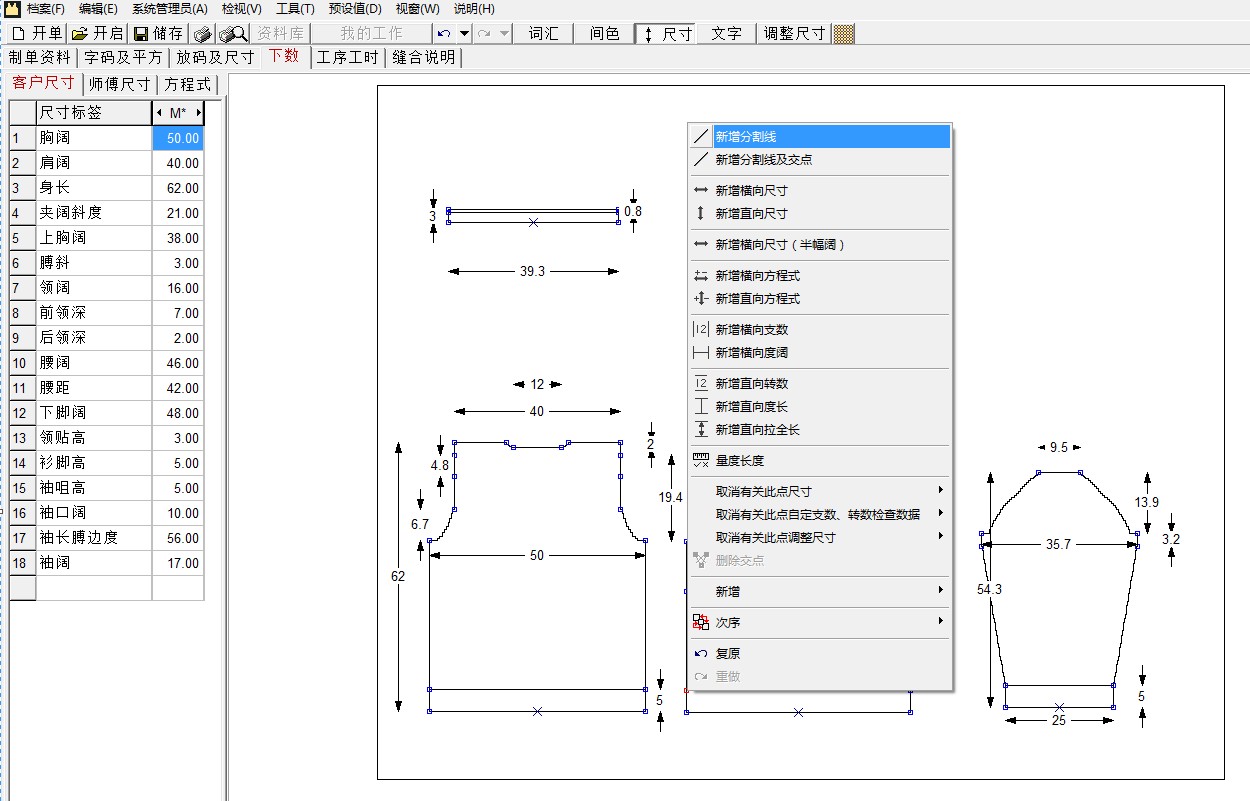Viewport: 1250px width, 801px height.
Task: Click the 储存 save button
Action: [158, 33]
